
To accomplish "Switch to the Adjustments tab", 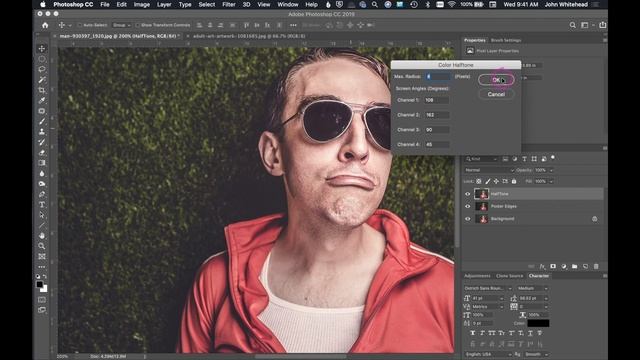I will tap(477, 276).
